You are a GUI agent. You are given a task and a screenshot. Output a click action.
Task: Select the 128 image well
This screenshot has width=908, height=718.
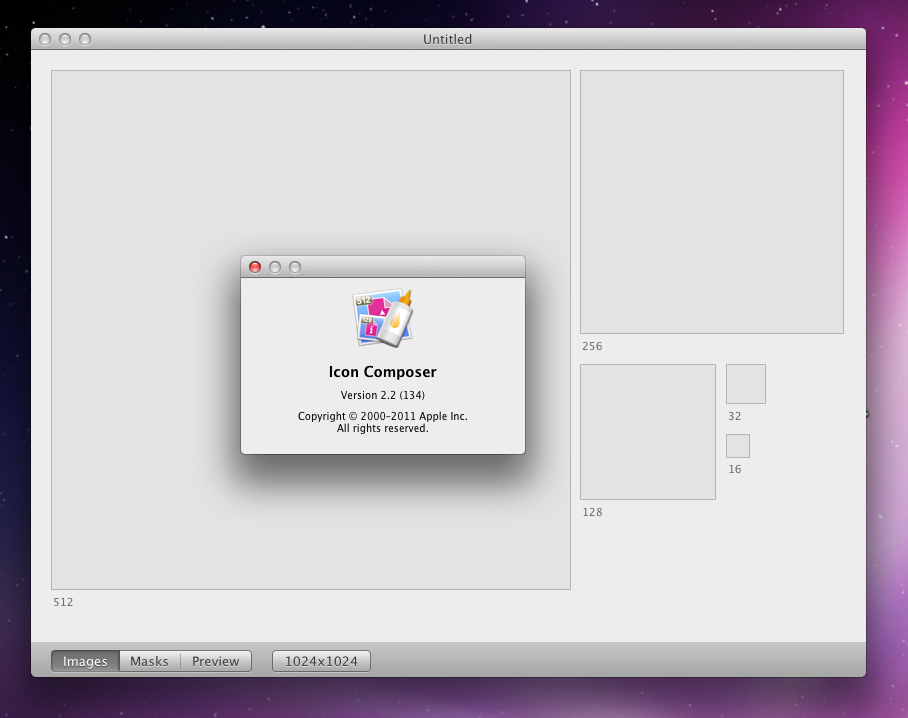(x=648, y=432)
